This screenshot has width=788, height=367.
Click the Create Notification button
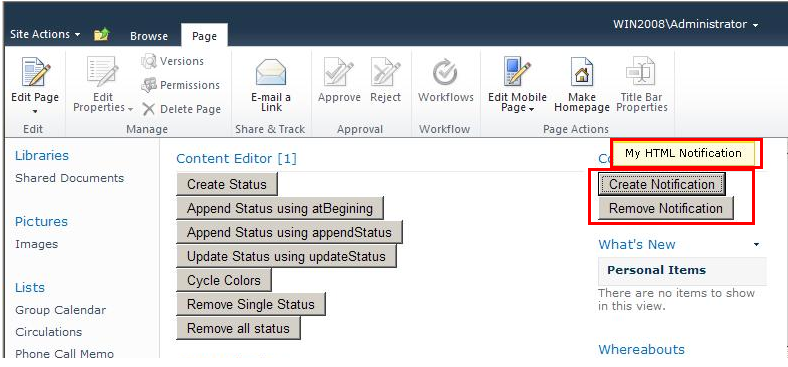coord(661,185)
